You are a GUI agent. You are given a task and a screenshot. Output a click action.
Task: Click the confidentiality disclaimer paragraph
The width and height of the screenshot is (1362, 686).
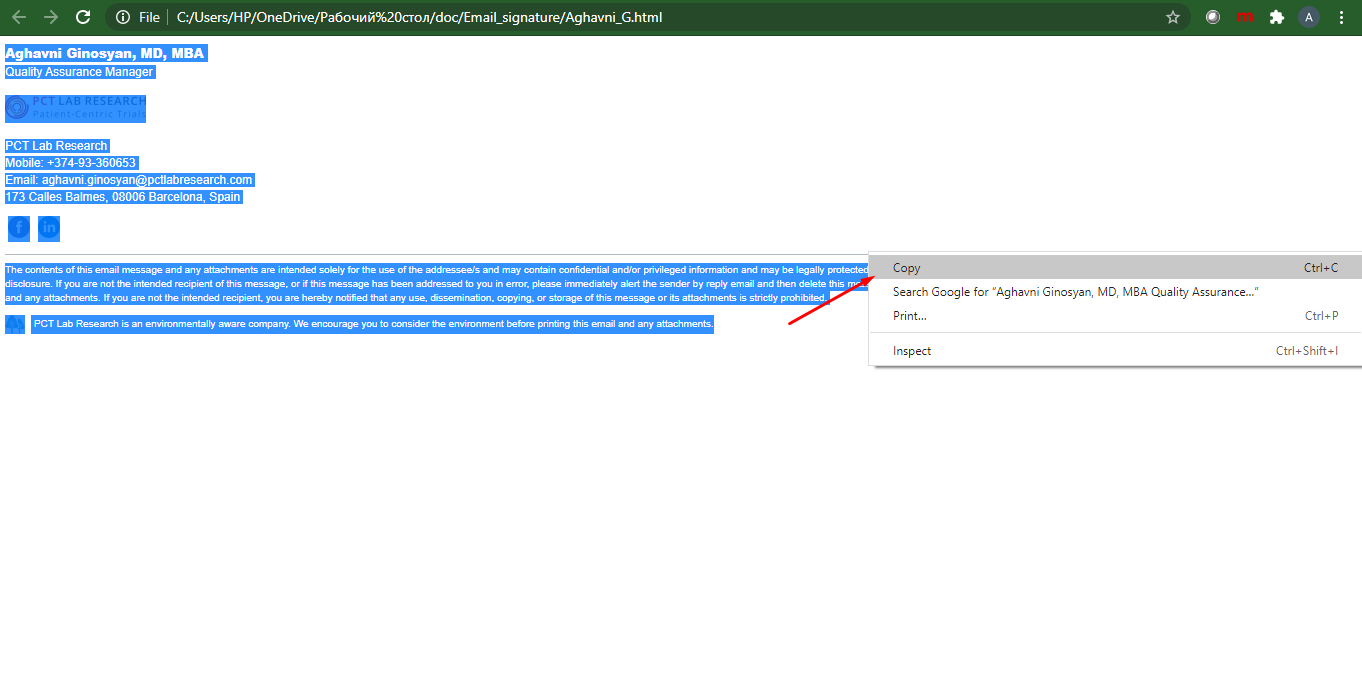(x=437, y=284)
